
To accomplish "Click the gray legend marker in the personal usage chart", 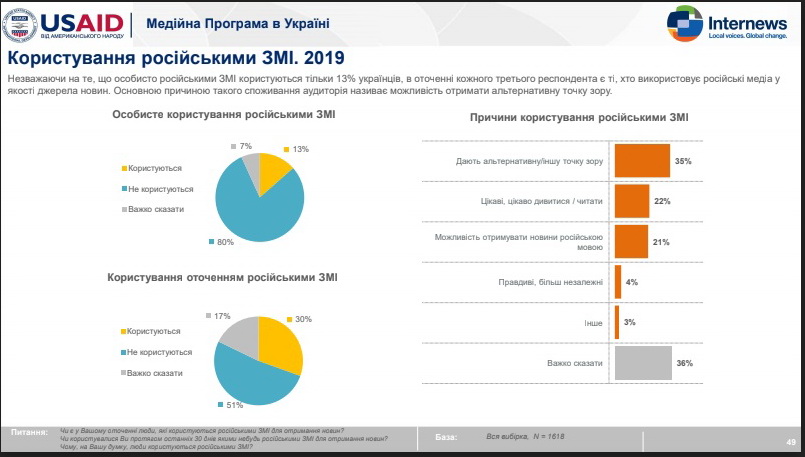I will coord(123,209).
